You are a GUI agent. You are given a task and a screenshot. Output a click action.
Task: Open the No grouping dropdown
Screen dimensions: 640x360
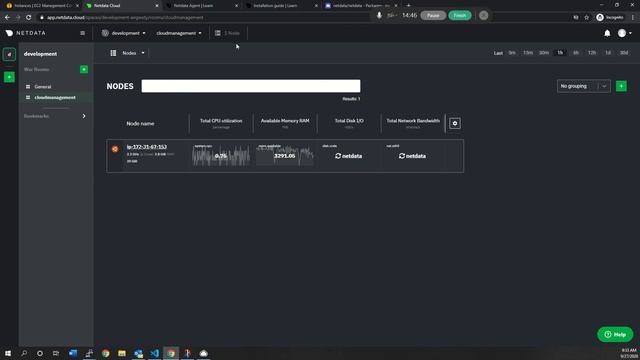point(584,86)
